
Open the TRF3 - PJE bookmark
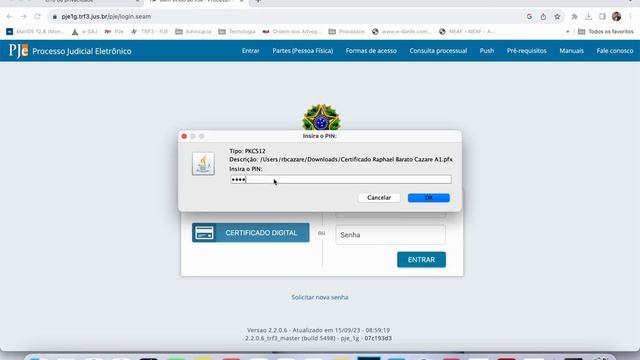click(x=149, y=31)
